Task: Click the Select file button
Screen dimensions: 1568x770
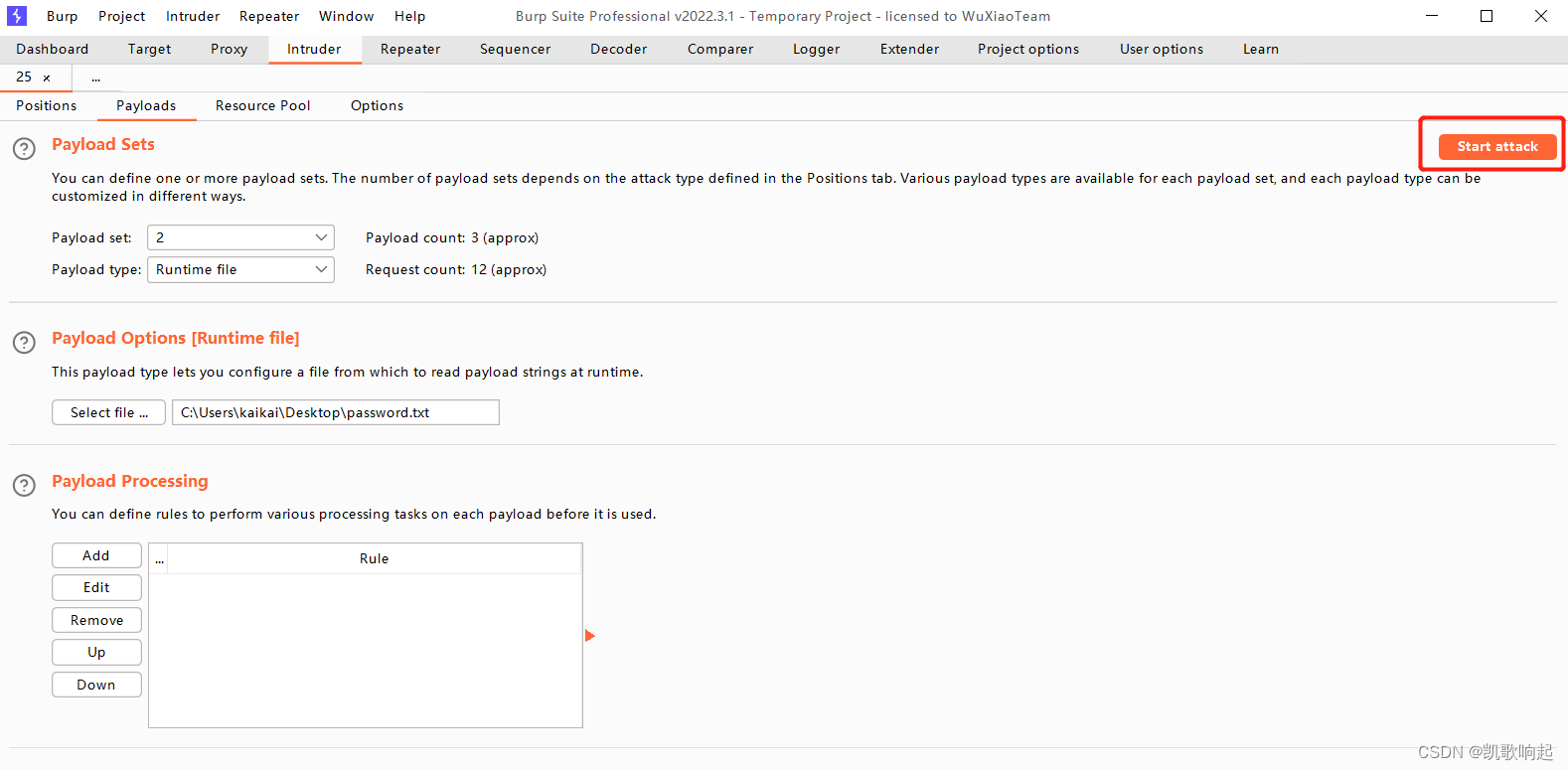Action: (109, 412)
